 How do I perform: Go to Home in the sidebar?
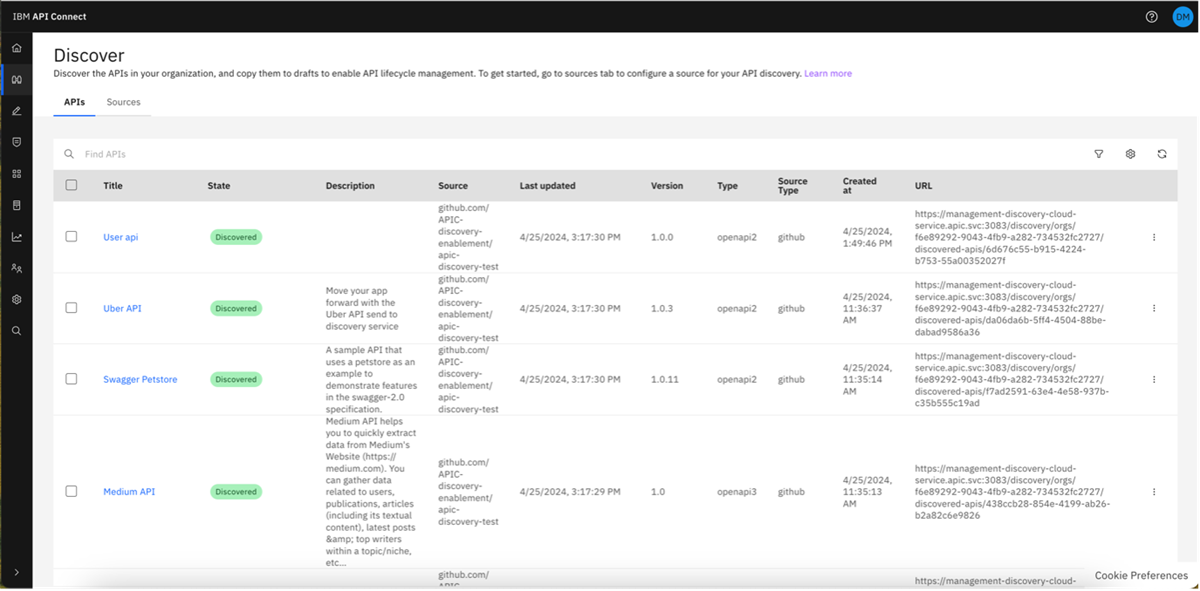[16, 48]
